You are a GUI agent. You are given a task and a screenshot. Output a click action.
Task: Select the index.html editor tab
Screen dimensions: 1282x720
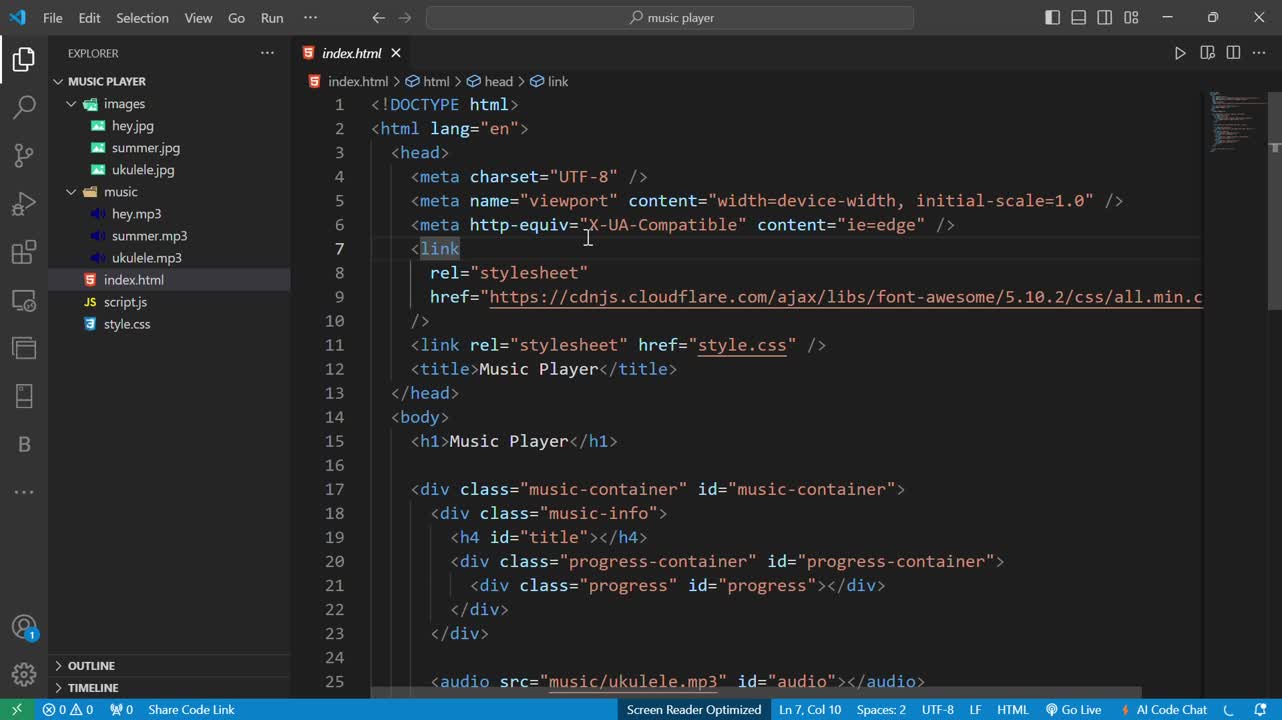coord(351,53)
